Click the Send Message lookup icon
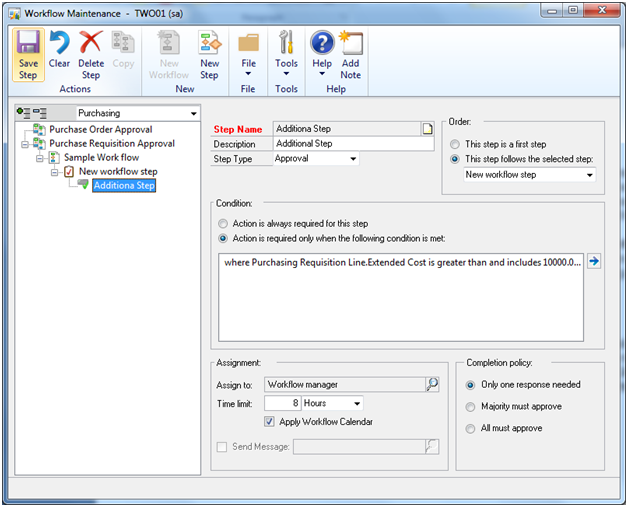This screenshot has height=507, width=628. (x=433, y=447)
